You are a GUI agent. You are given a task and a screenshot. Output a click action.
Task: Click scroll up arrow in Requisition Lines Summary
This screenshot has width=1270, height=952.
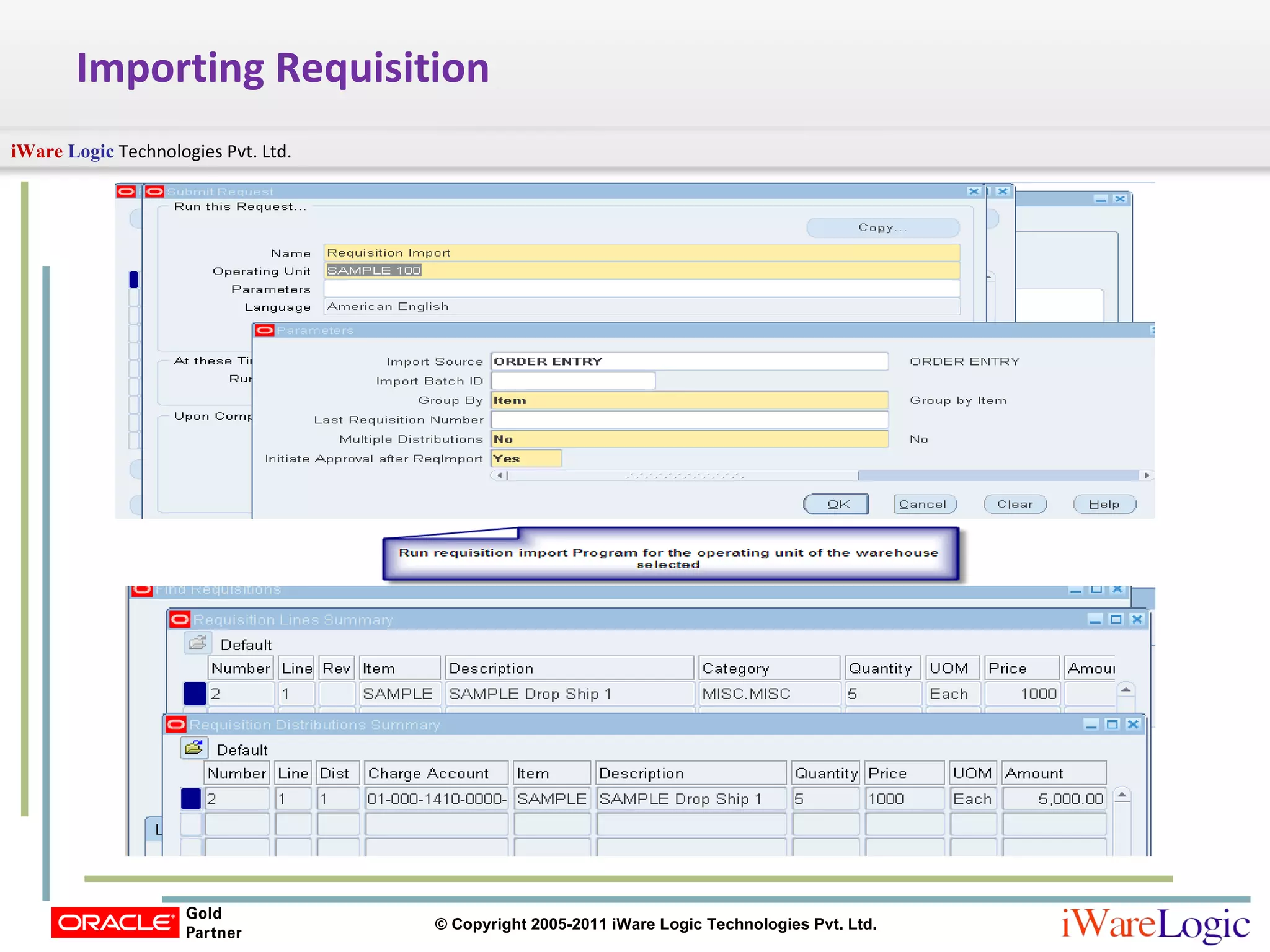pyautogui.click(x=1126, y=690)
